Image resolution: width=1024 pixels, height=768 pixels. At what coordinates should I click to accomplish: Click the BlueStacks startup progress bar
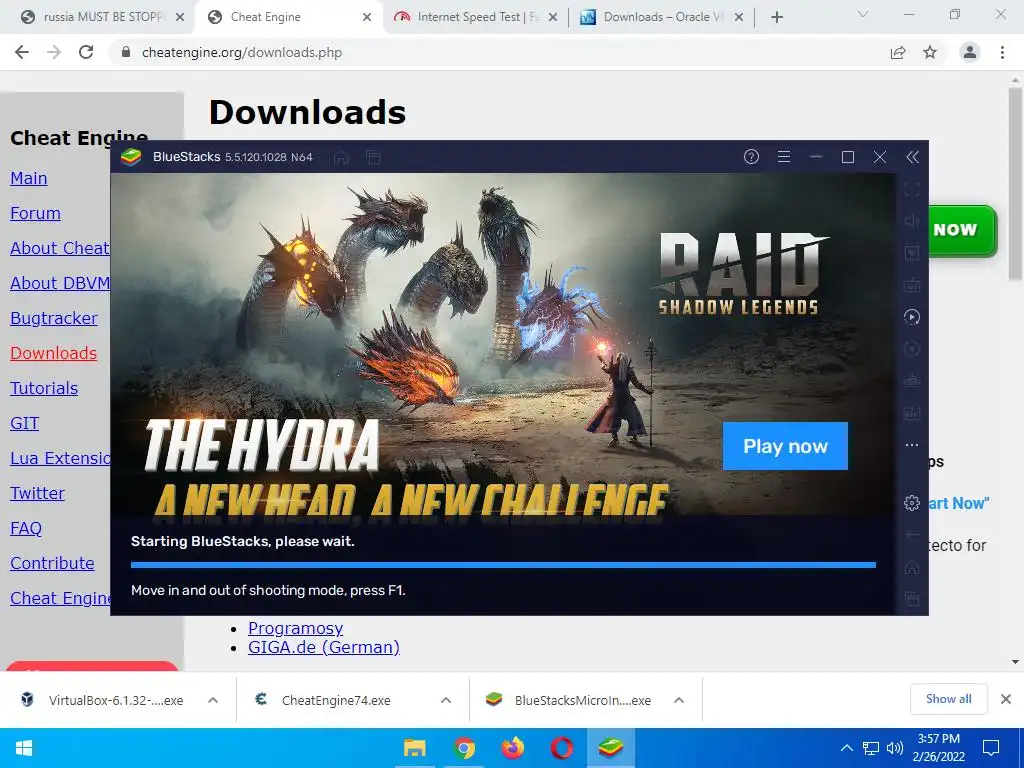pos(503,565)
